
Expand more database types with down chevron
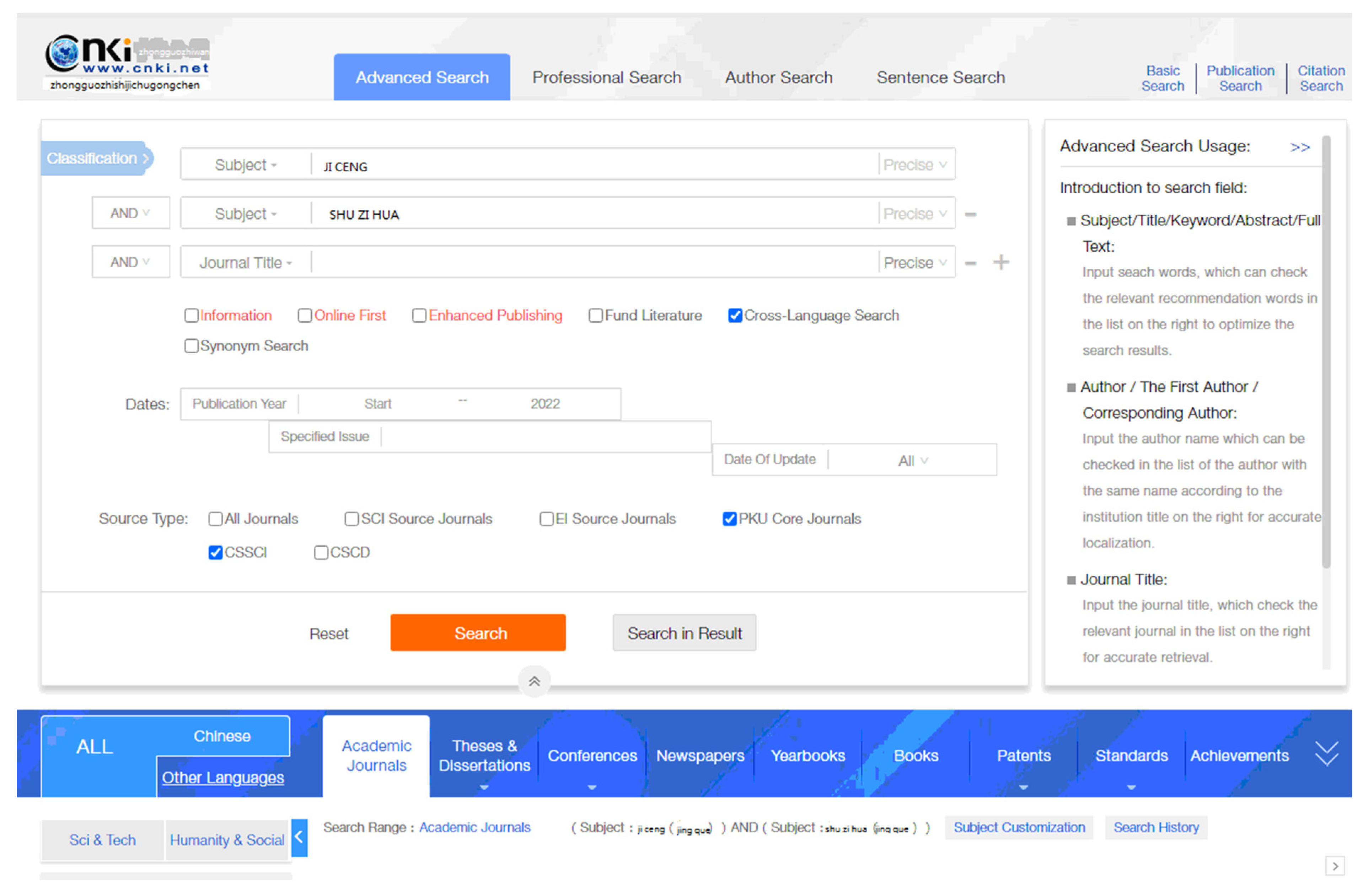(x=1326, y=754)
